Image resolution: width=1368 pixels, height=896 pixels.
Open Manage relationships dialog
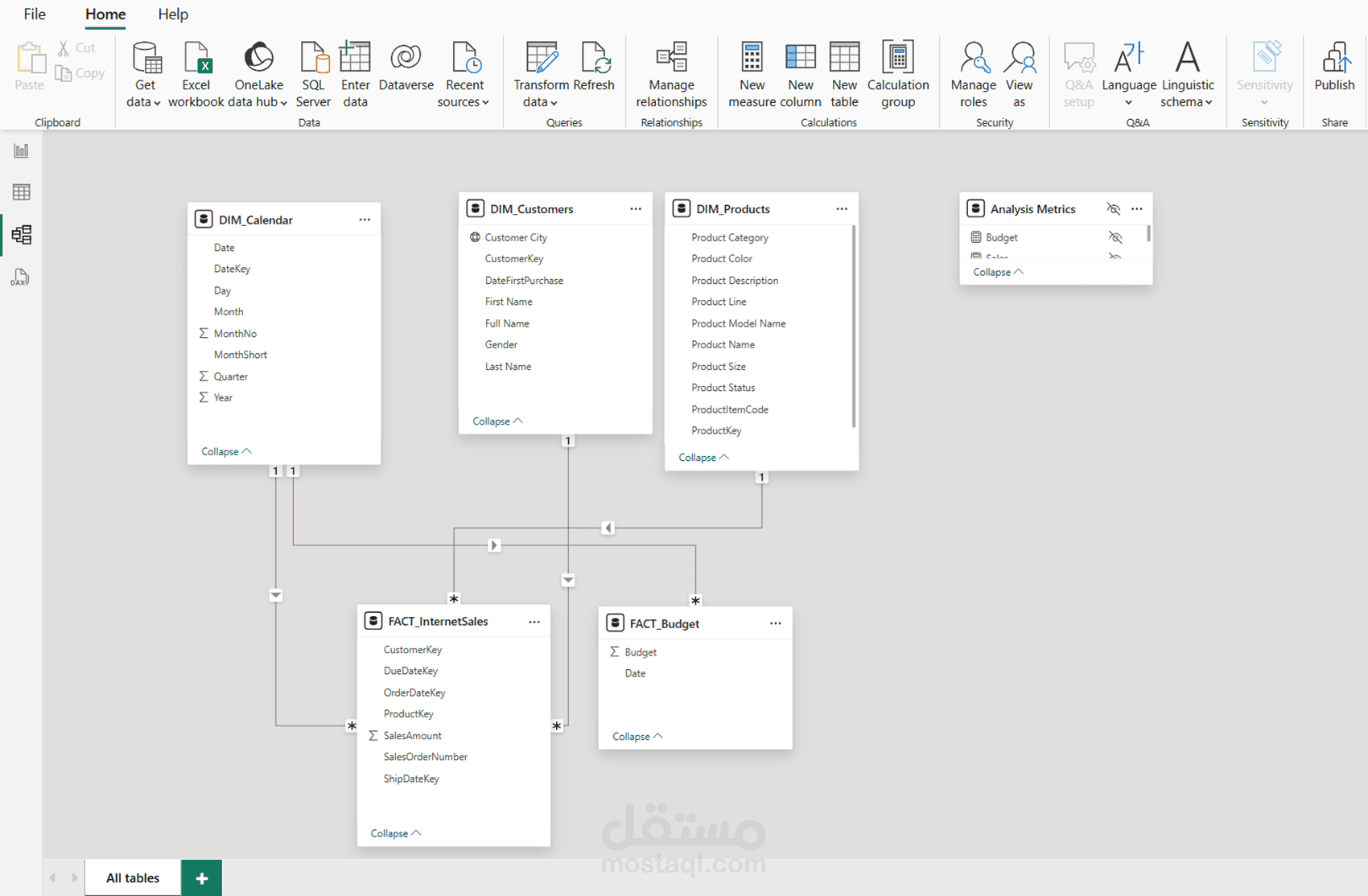(671, 75)
